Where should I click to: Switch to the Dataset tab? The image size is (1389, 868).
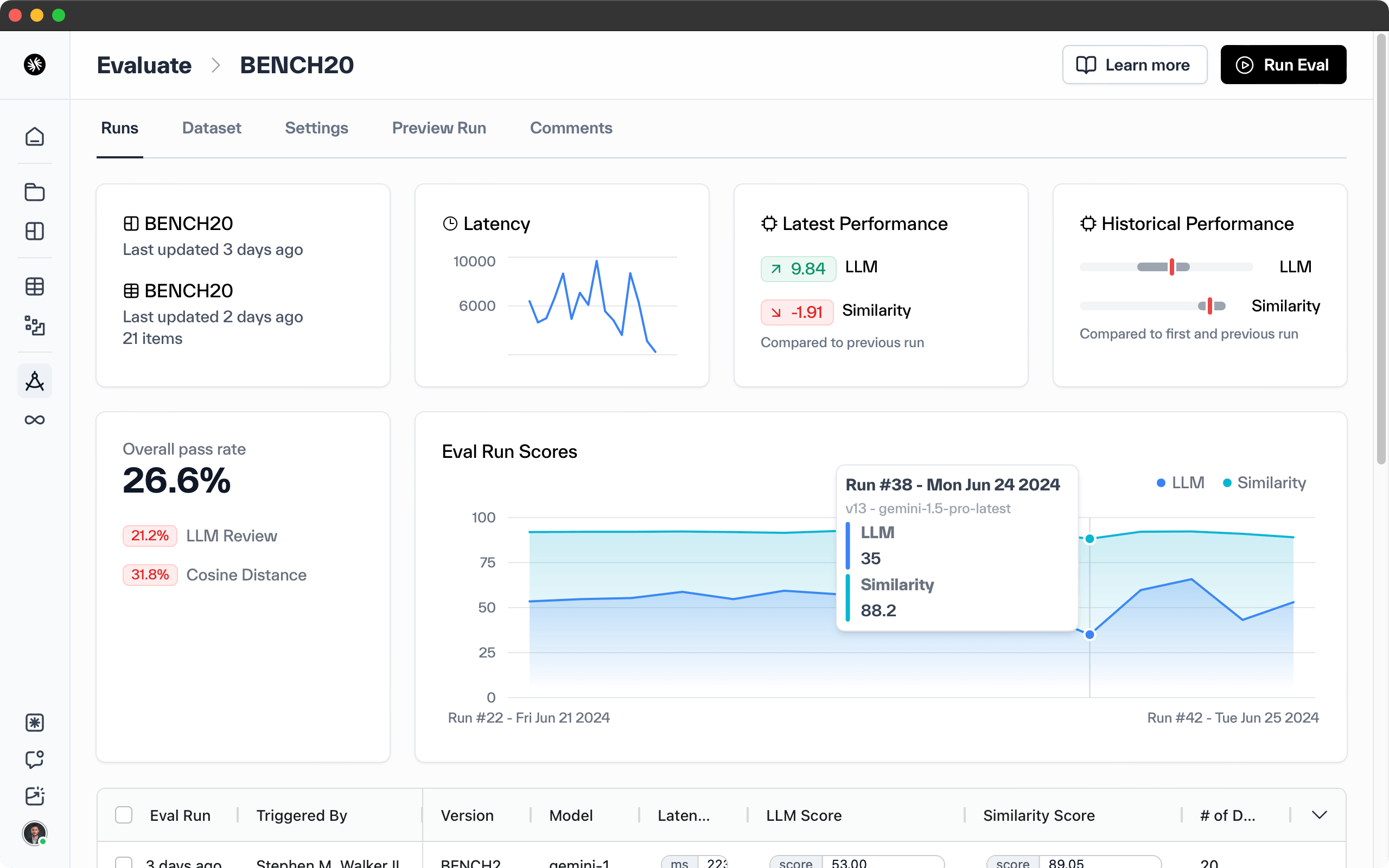coord(211,128)
